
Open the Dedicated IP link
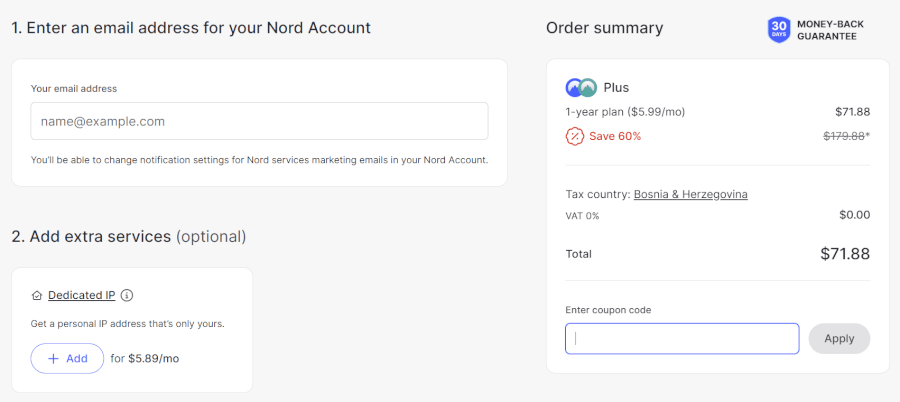[81, 295]
